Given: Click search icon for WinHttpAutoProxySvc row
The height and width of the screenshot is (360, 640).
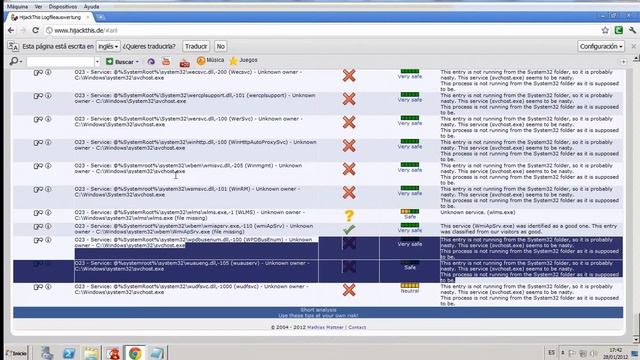Looking at the screenshot, I should [x=38, y=143].
